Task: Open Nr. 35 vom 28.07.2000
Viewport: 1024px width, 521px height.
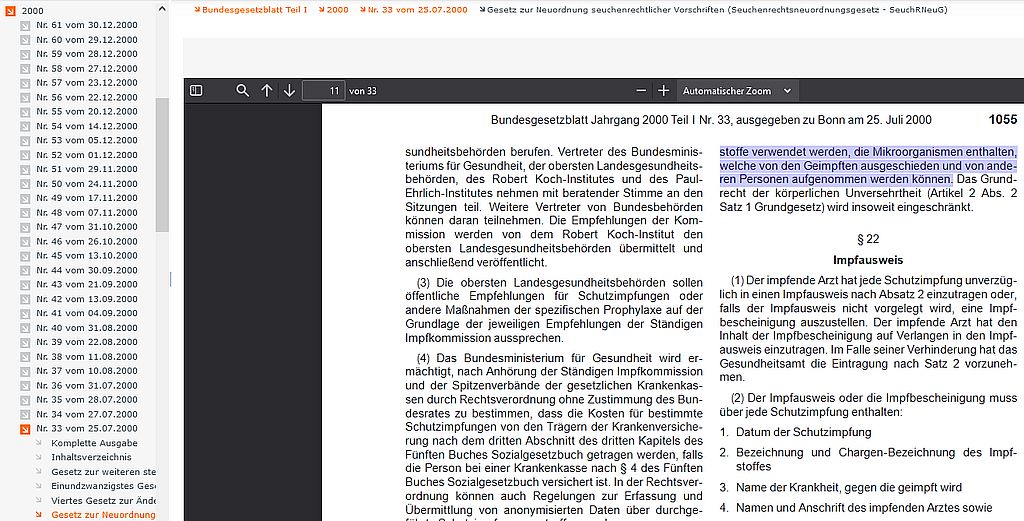Action: click(87, 400)
